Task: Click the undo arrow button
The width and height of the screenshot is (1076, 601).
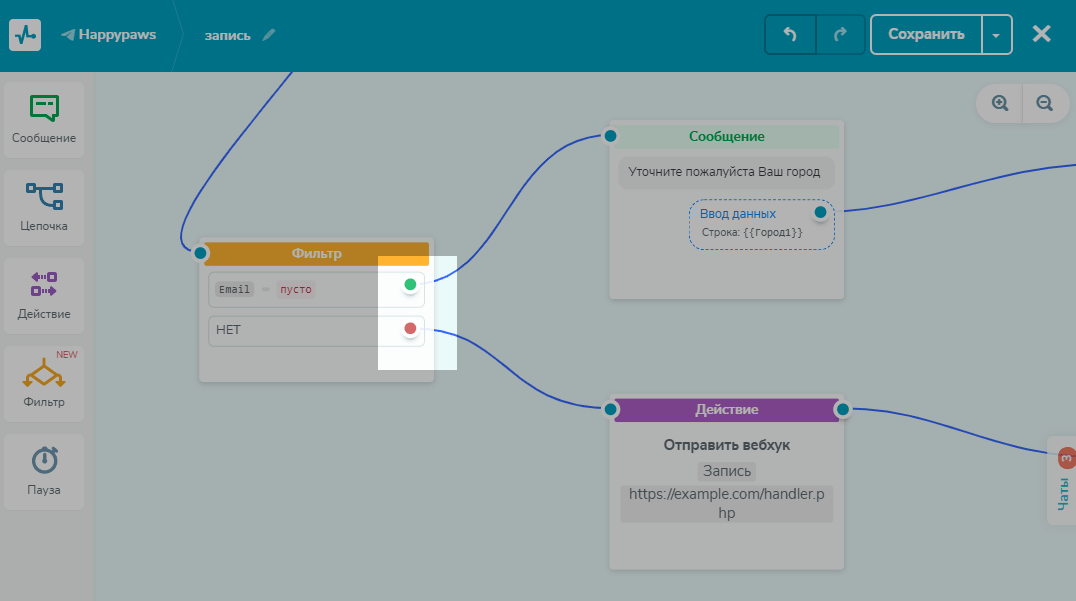Action: [790, 34]
